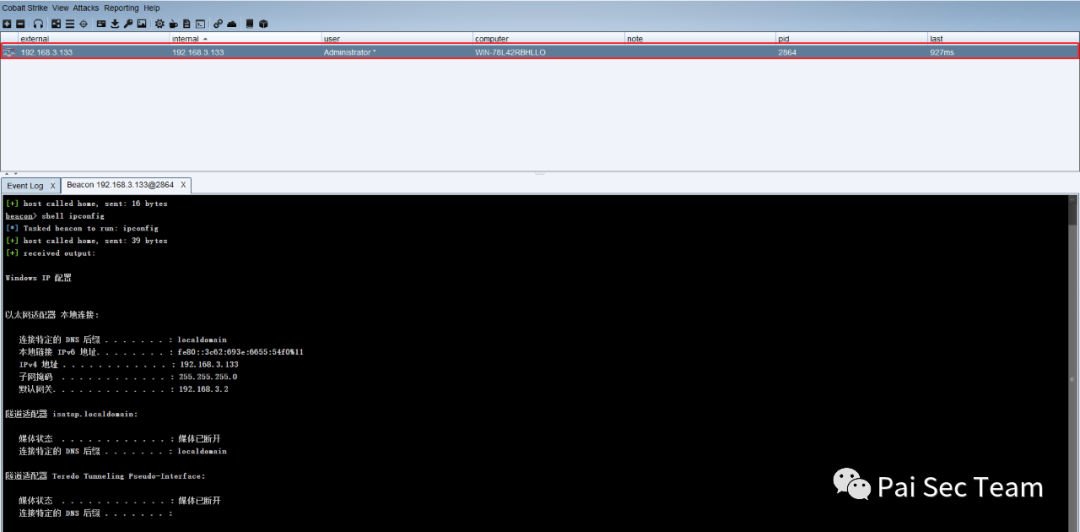Close the Beacon 192.168.3.133@2864 tab
This screenshot has height=532, width=1080.
183,185
